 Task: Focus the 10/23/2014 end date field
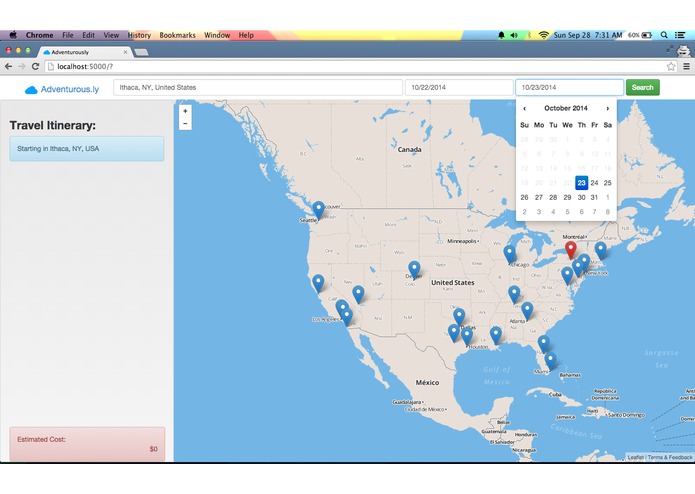click(x=569, y=88)
